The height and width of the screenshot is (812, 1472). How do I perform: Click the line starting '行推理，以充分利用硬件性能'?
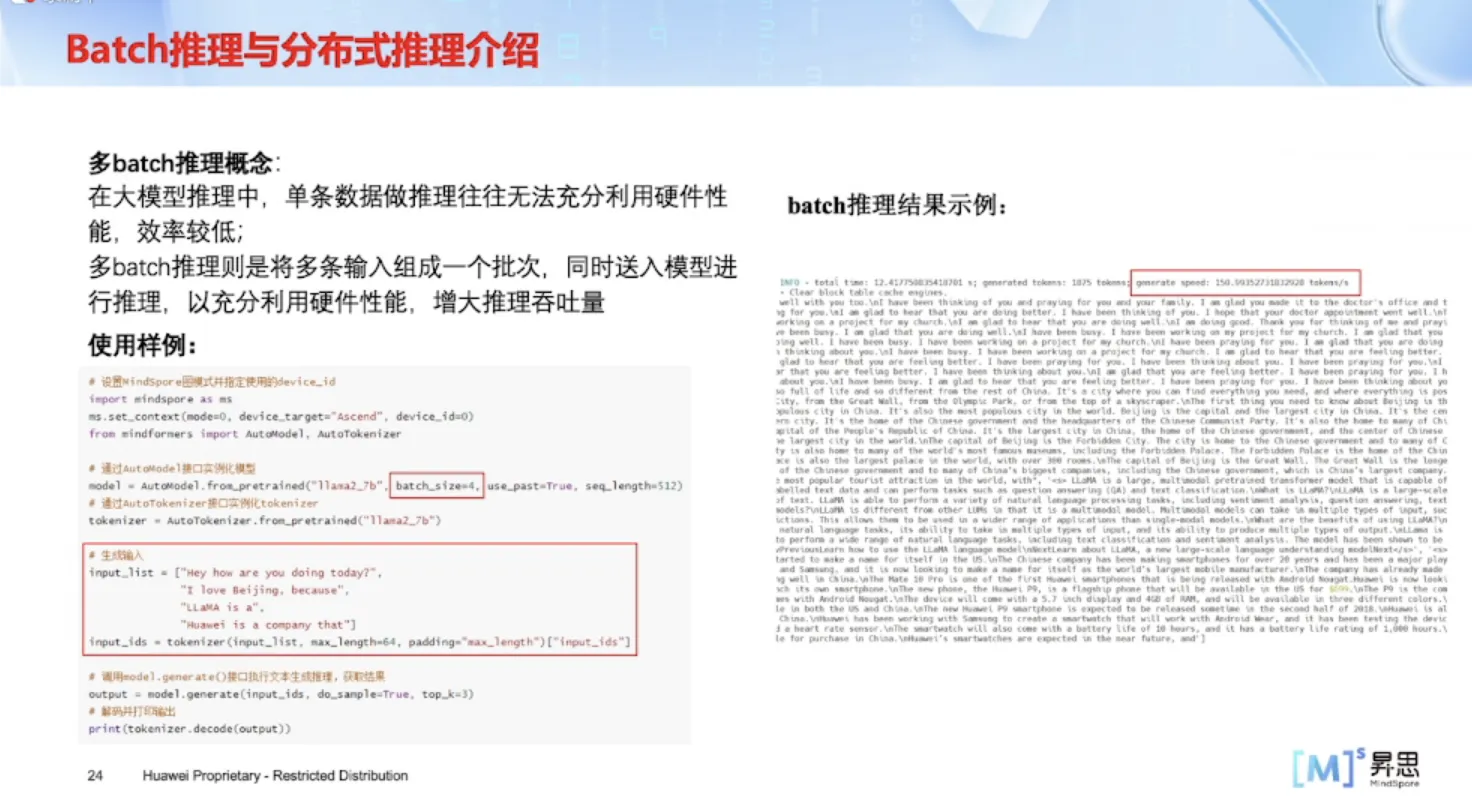(x=346, y=301)
